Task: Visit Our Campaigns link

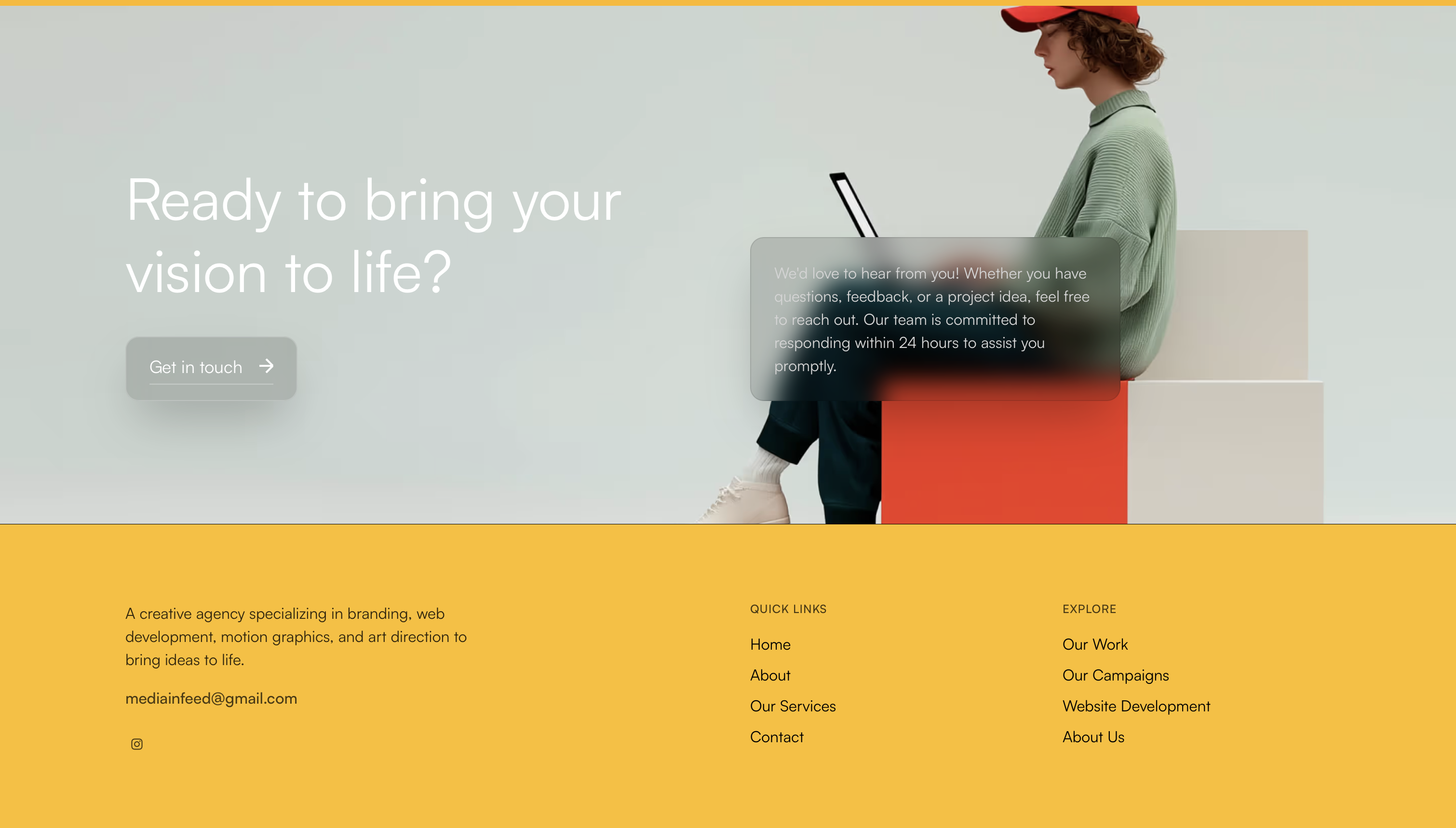Action: (1115, 675)
